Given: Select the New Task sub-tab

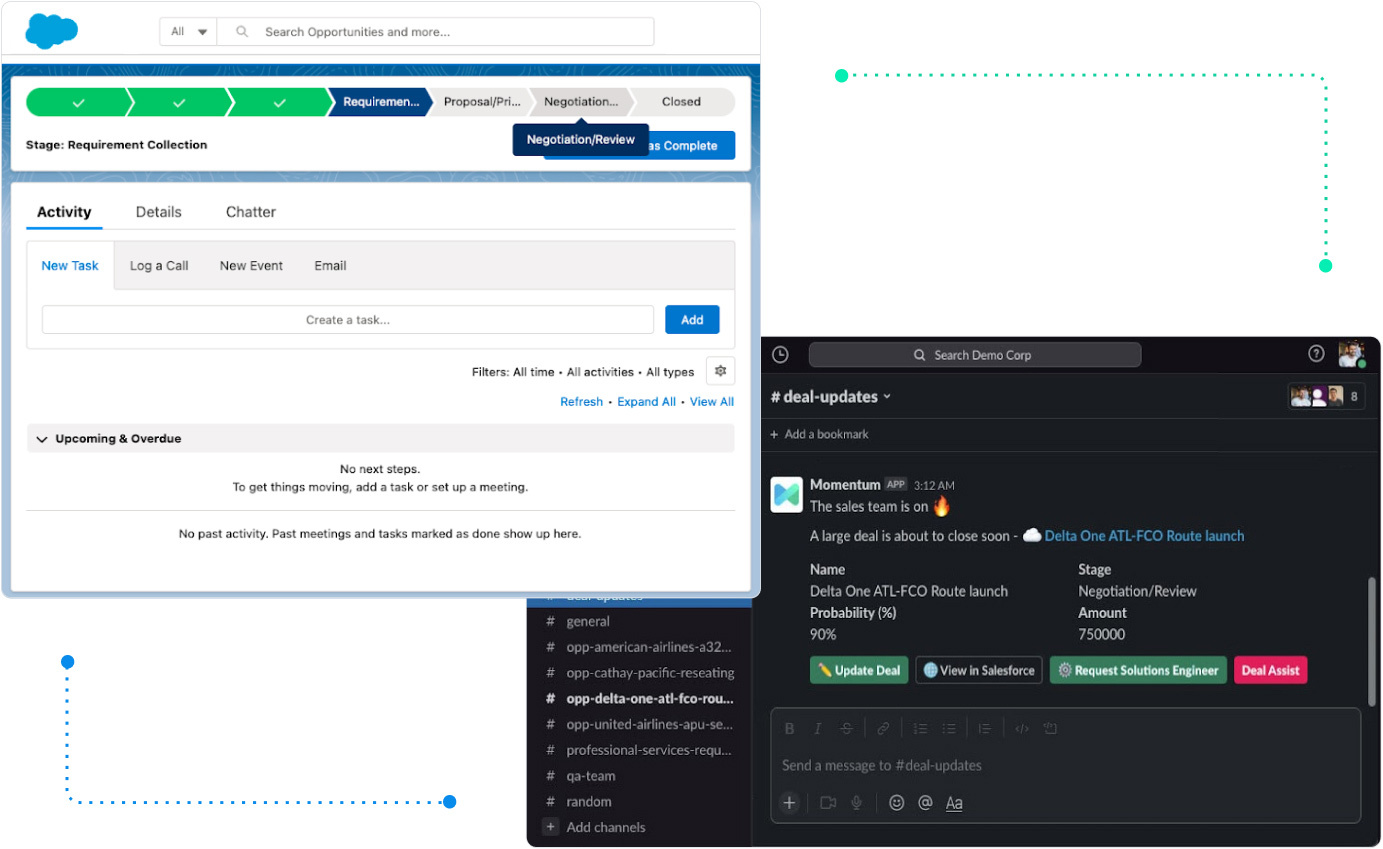Looking at the screenshot, I should 70,265.
